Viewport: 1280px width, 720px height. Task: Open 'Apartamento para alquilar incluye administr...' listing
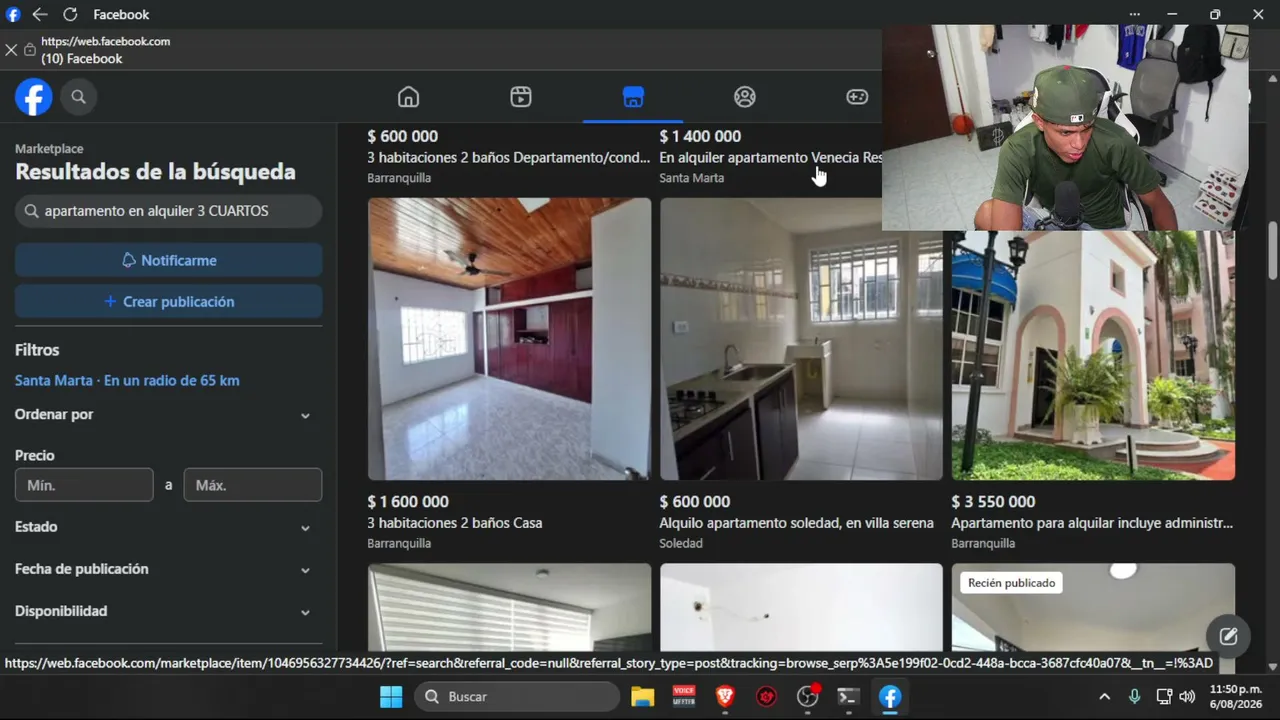coord(1092,523)
